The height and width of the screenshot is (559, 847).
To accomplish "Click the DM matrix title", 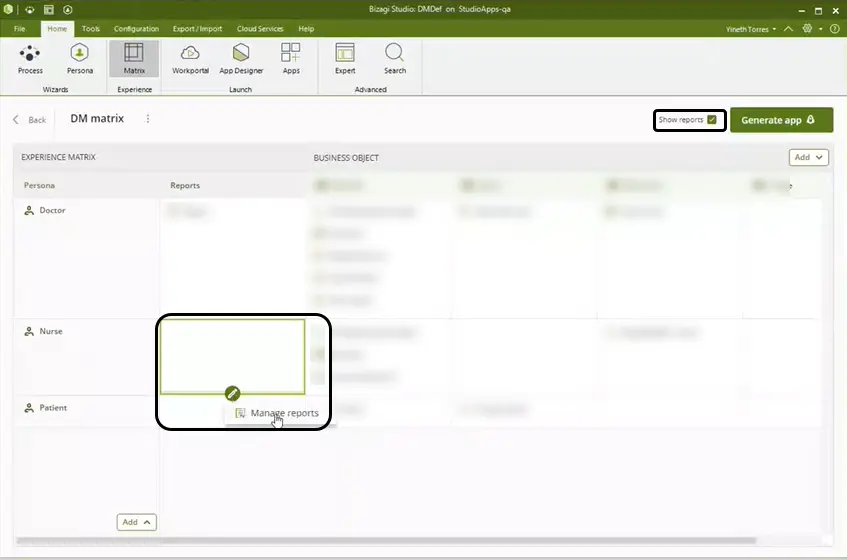I will (97, 118).
